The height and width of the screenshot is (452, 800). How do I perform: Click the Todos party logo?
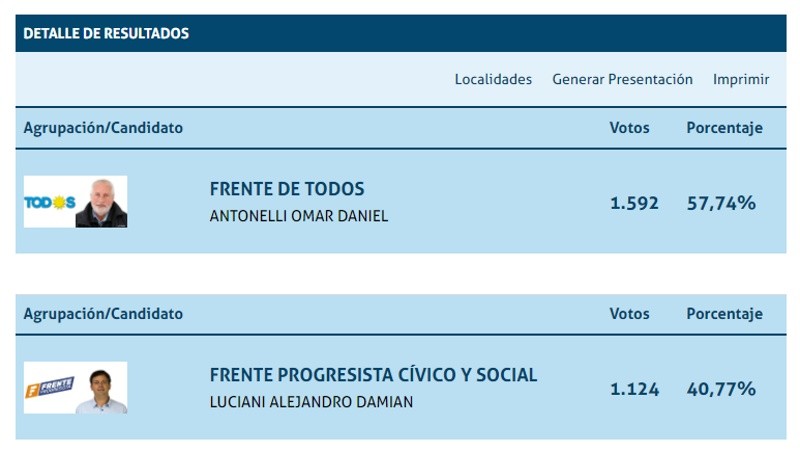pos(49,202)
